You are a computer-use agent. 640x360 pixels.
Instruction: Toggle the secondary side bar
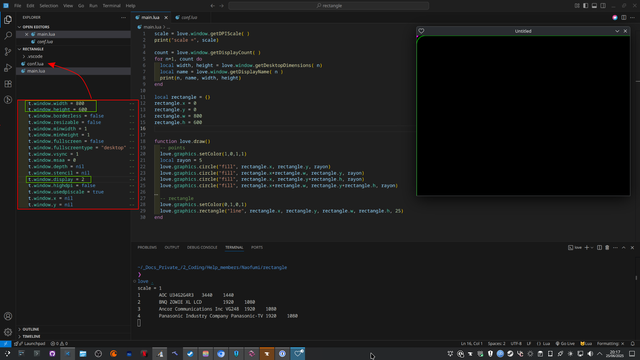click(603, 6)
